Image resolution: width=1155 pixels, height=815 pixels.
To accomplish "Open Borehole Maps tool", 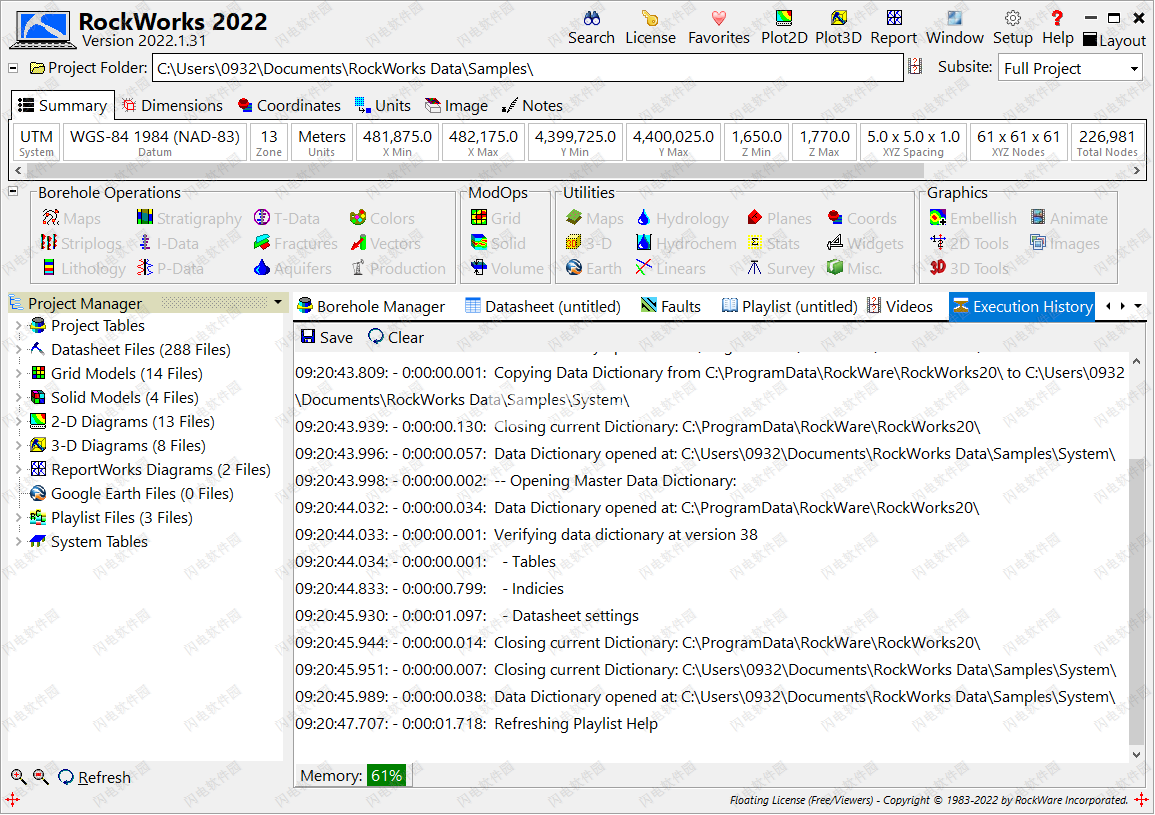I will pos(71,218).
